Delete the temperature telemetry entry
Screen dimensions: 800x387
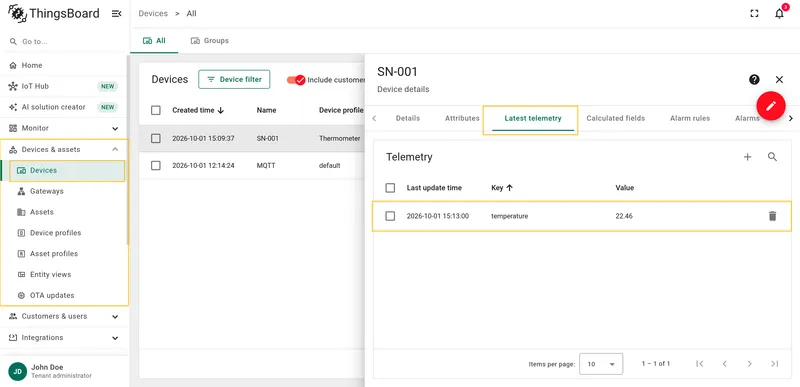click(x=772, y=216)
